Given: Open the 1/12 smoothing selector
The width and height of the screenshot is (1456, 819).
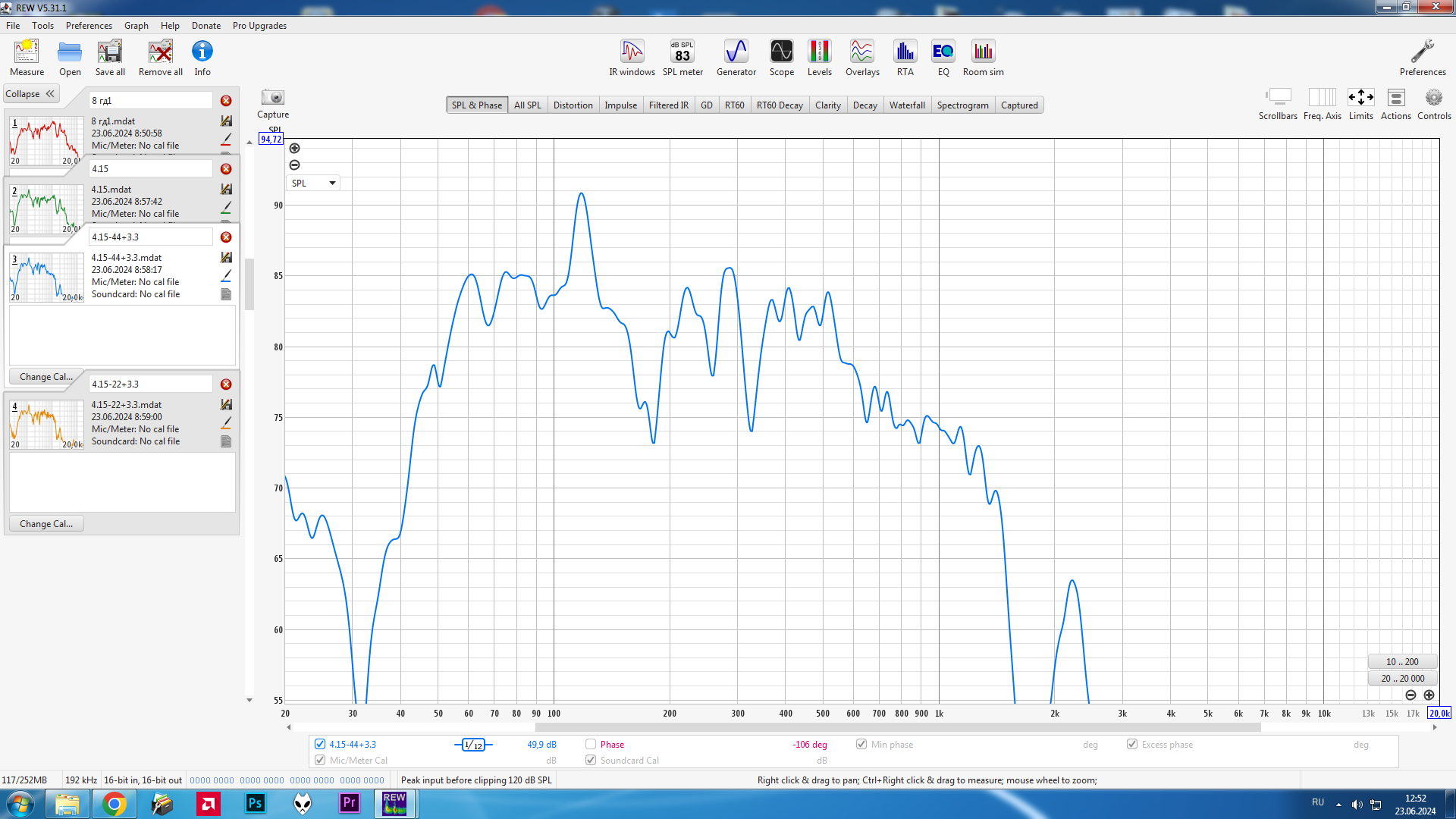Looking at the screenshot, I should coord(473,745).
